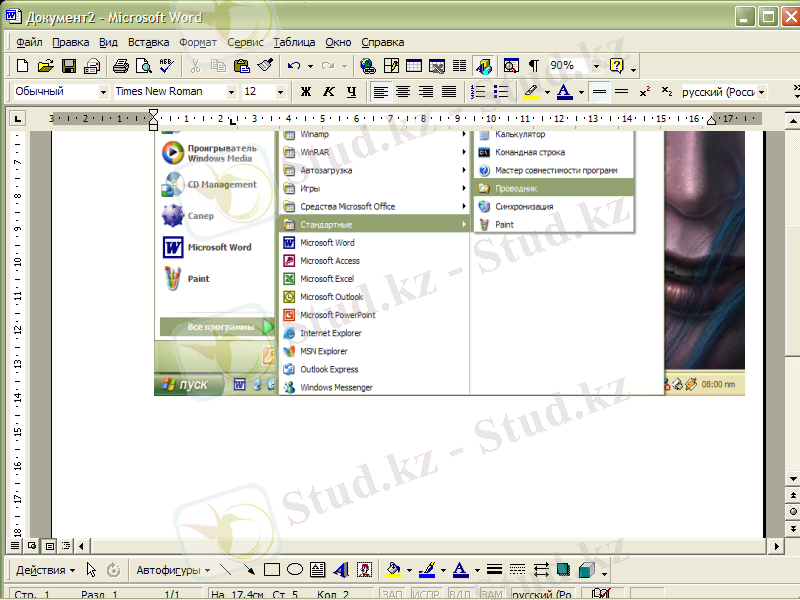800x600 pixels.
Task: Click the E-mail envelope toolbar icon
Action: click(92, 66)
